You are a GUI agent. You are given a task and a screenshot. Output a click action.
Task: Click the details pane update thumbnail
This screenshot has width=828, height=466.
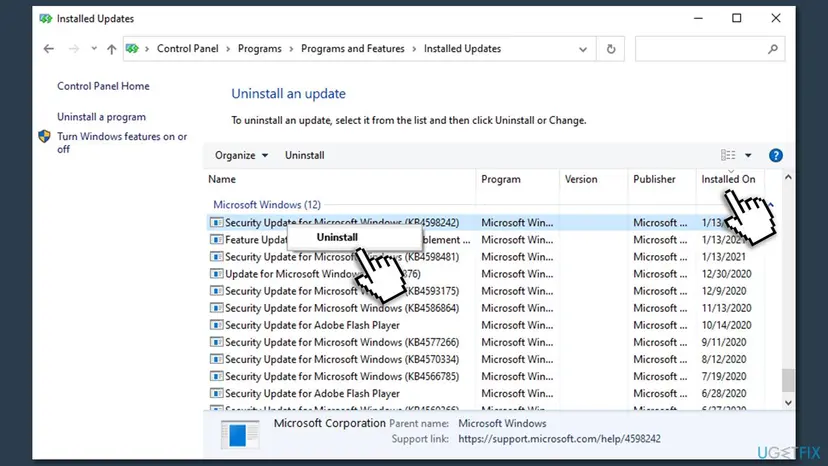(x=240, y=434)
